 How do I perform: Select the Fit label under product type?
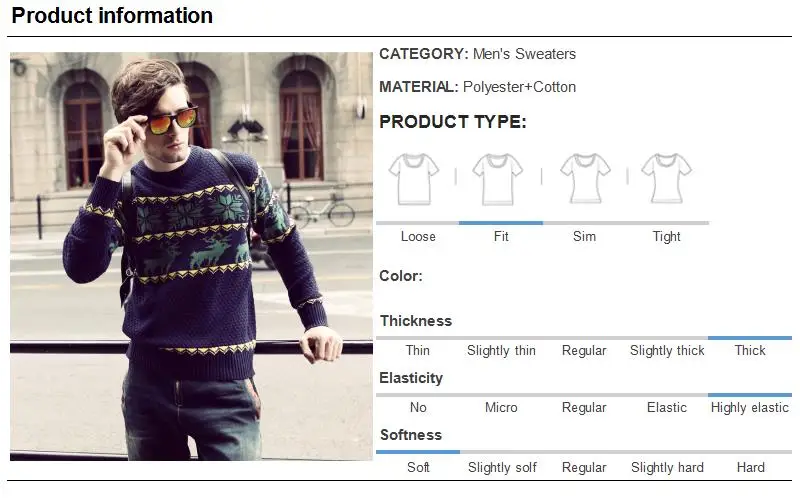[x=501, y=236]
